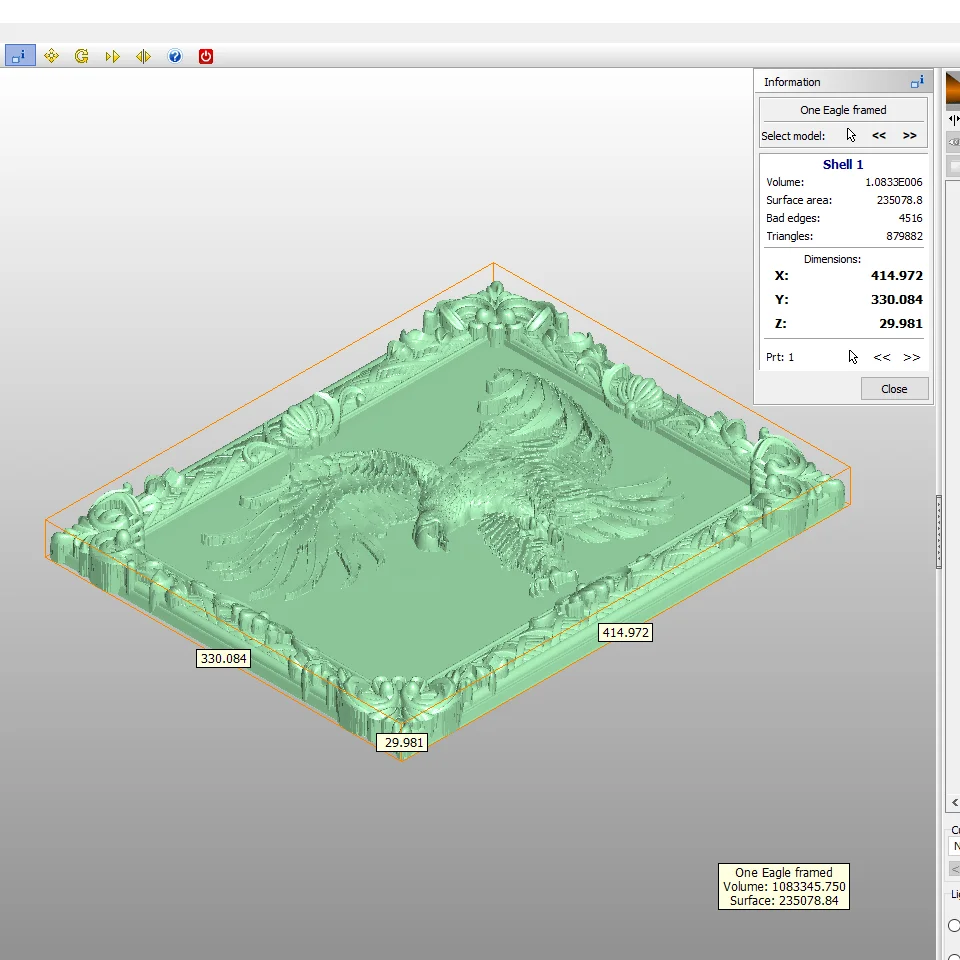Click the 330.084 dimension label on model
Image resolution: width=960 pixels, height=960 pixels.
coord(223,658)
